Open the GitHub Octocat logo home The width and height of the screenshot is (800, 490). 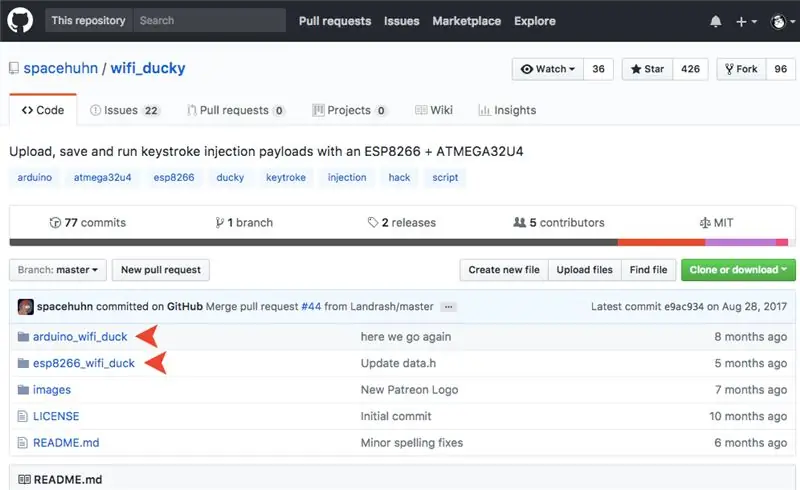[20, 20]
